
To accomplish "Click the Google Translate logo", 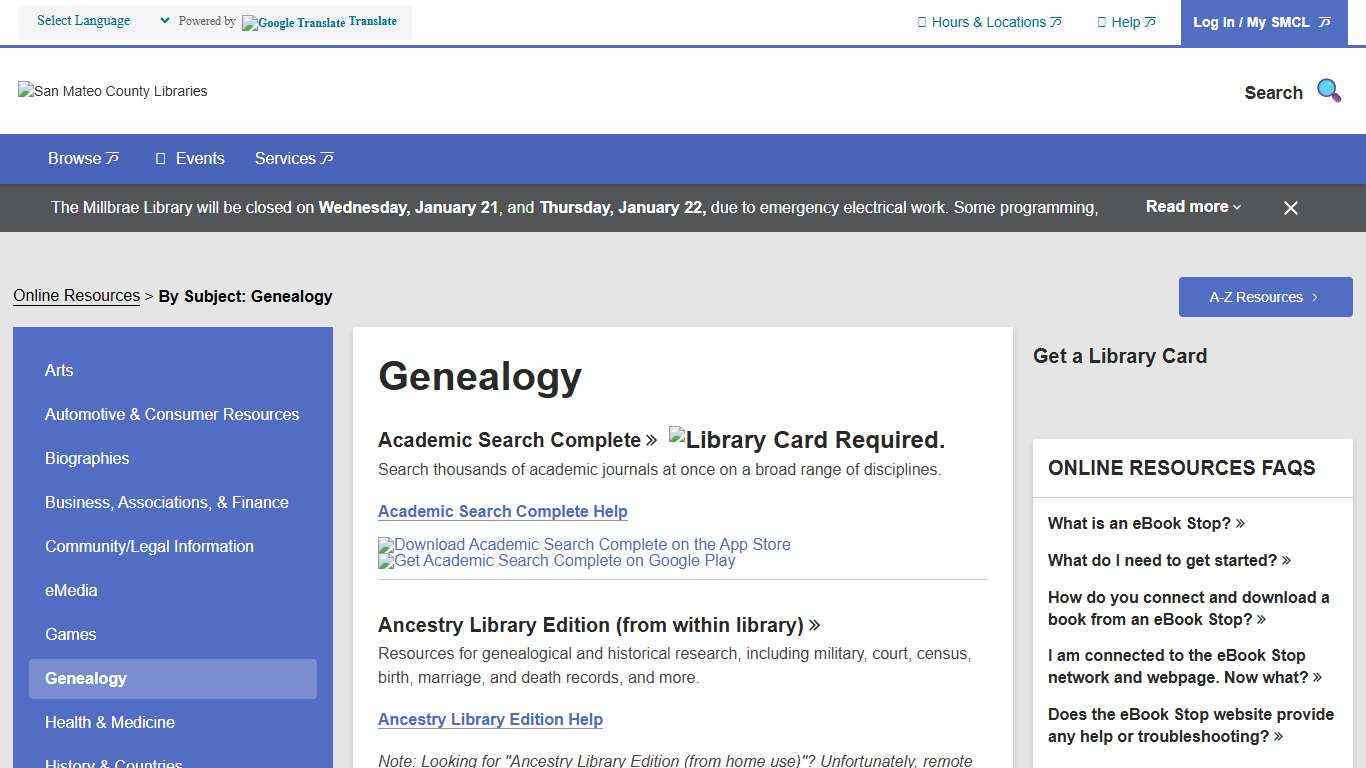I will pyautogui.click(x=293, y=22).
